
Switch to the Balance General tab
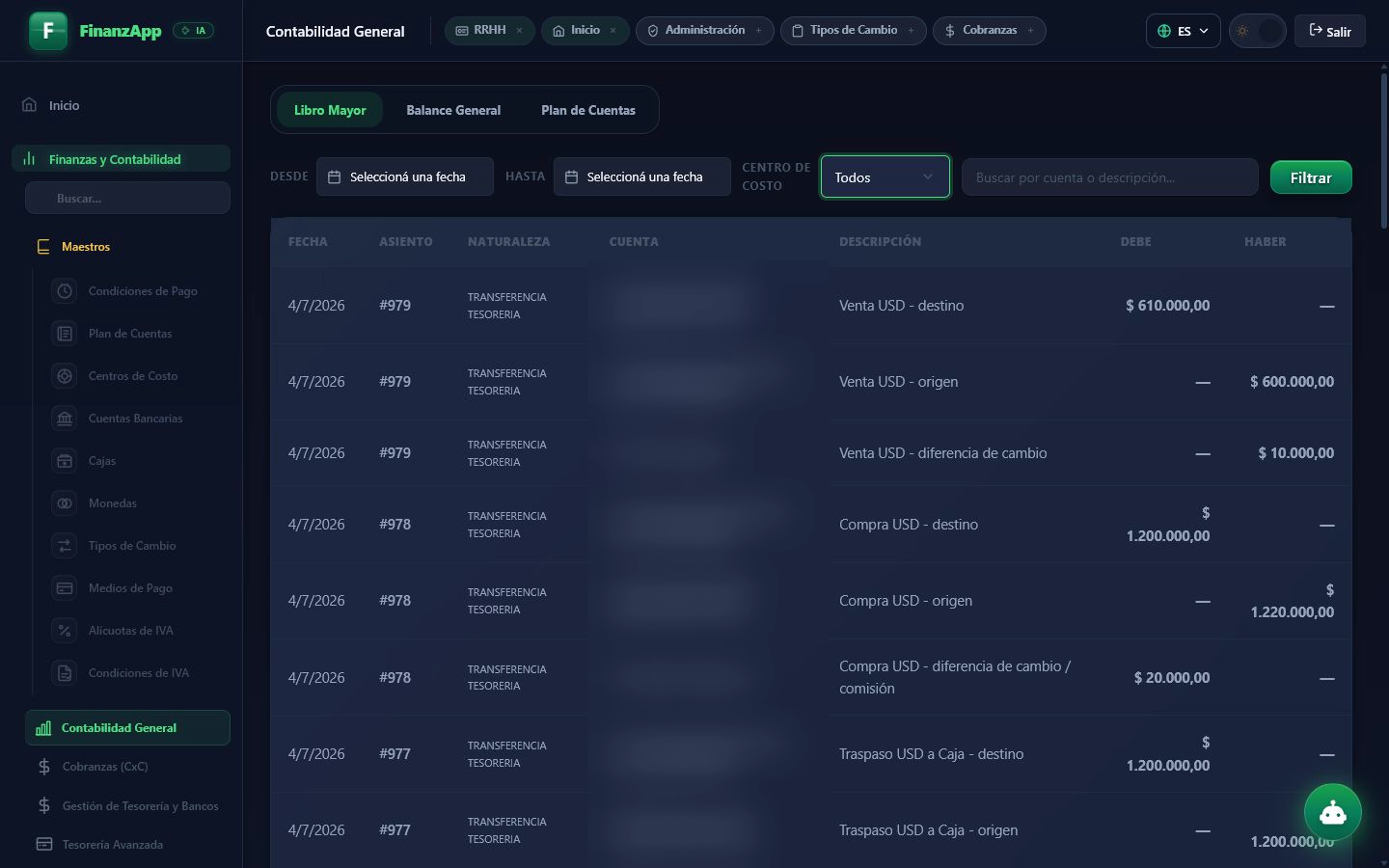click(x=453, y=111)
